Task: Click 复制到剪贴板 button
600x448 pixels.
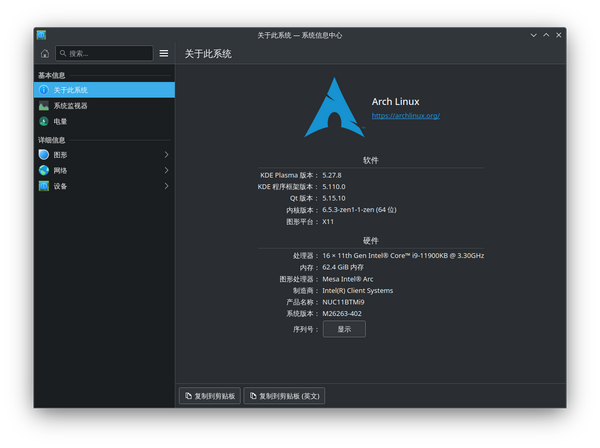Action: 210,396
